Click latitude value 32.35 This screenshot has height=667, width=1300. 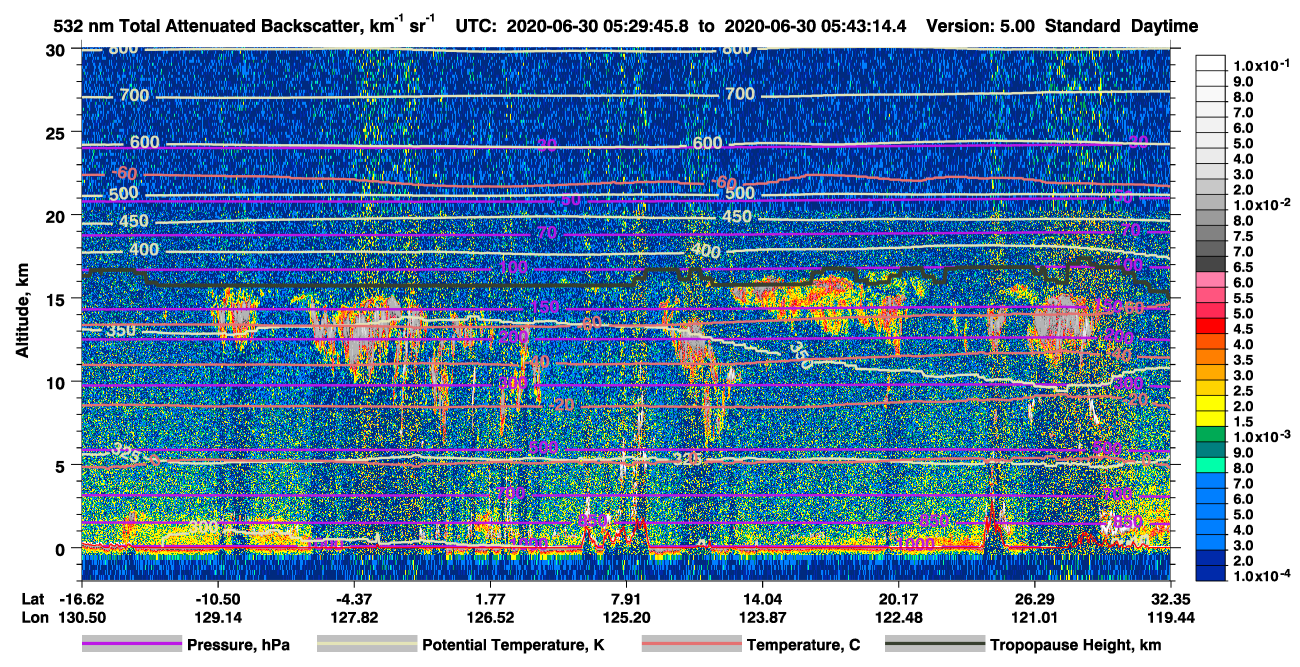(x=1170, y=598)
